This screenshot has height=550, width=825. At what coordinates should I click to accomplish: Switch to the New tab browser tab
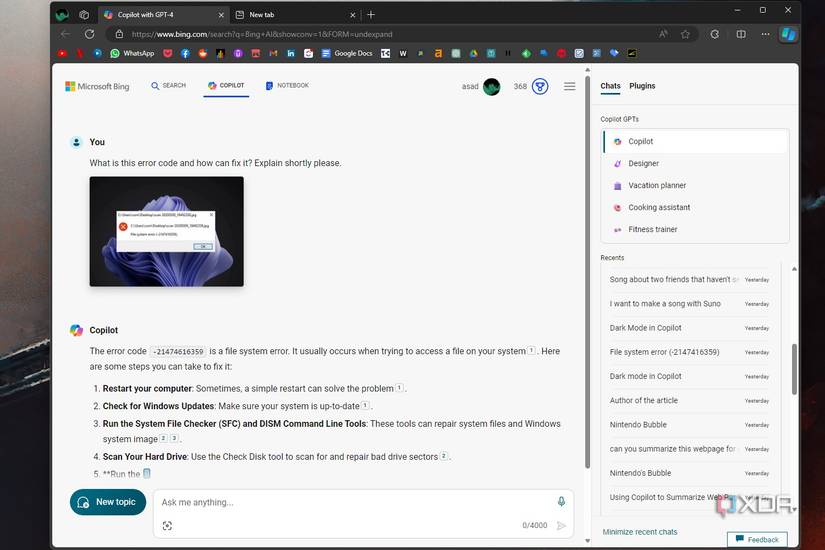tap(296, 15)
